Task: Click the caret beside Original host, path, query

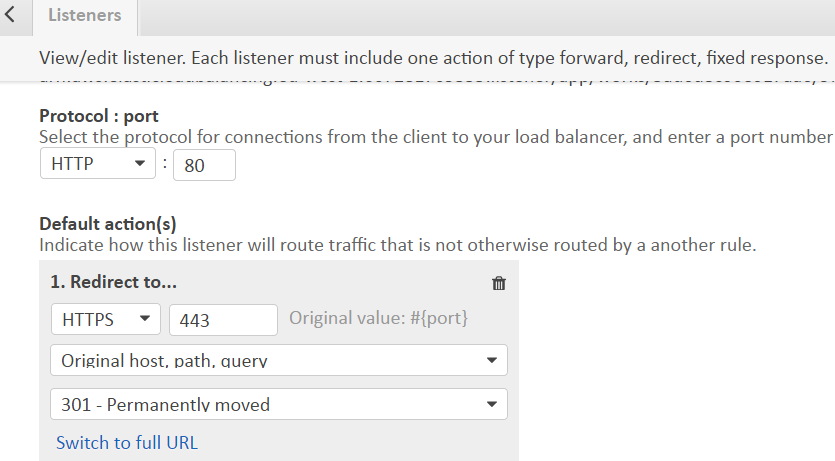Action: click(492, 360)
